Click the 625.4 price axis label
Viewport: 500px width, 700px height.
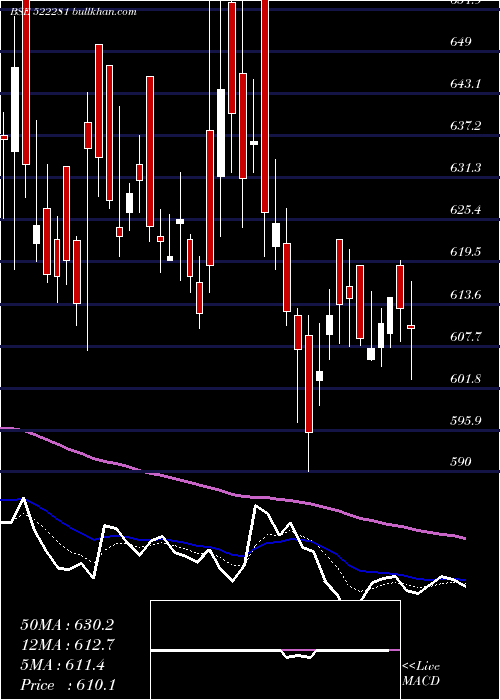(x=466, y=209)
